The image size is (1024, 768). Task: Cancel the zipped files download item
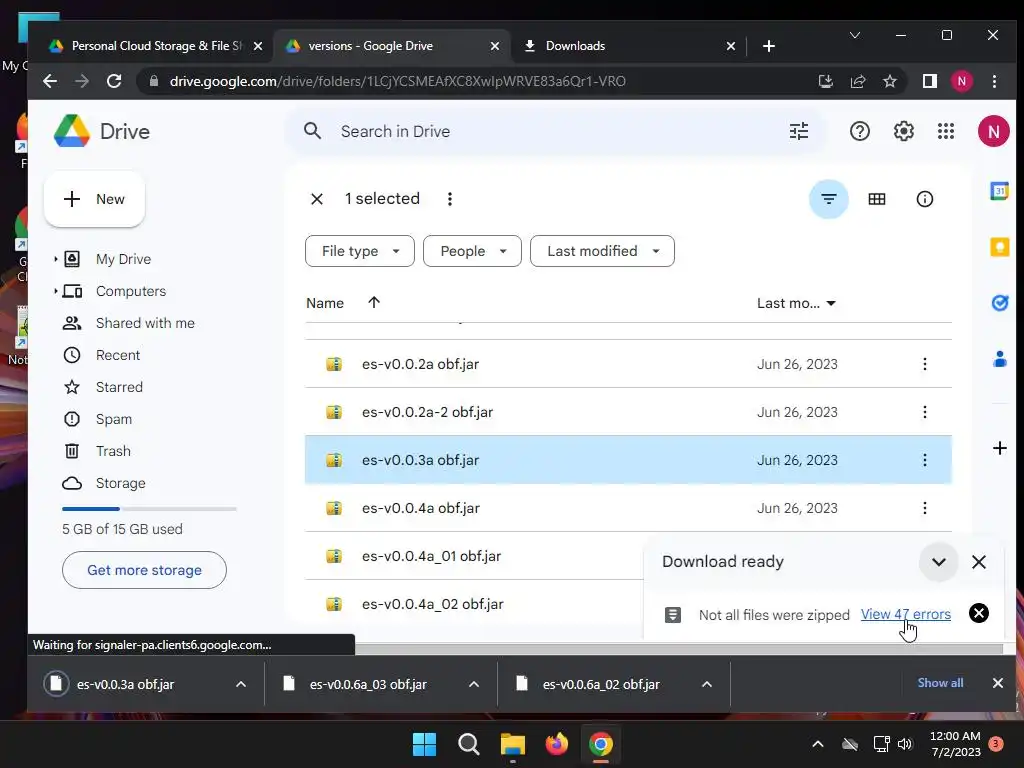[x=978, y=613]
